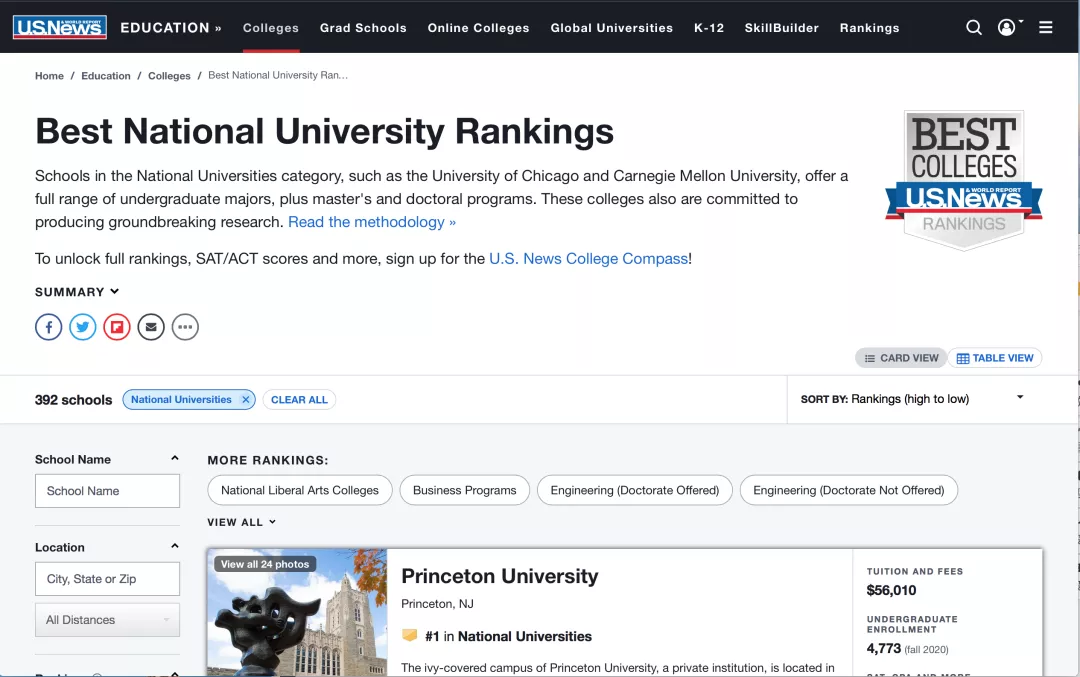Screen dimensions: 1080x677
Task: Go to K-12 tab
Action: click(709, 28)
